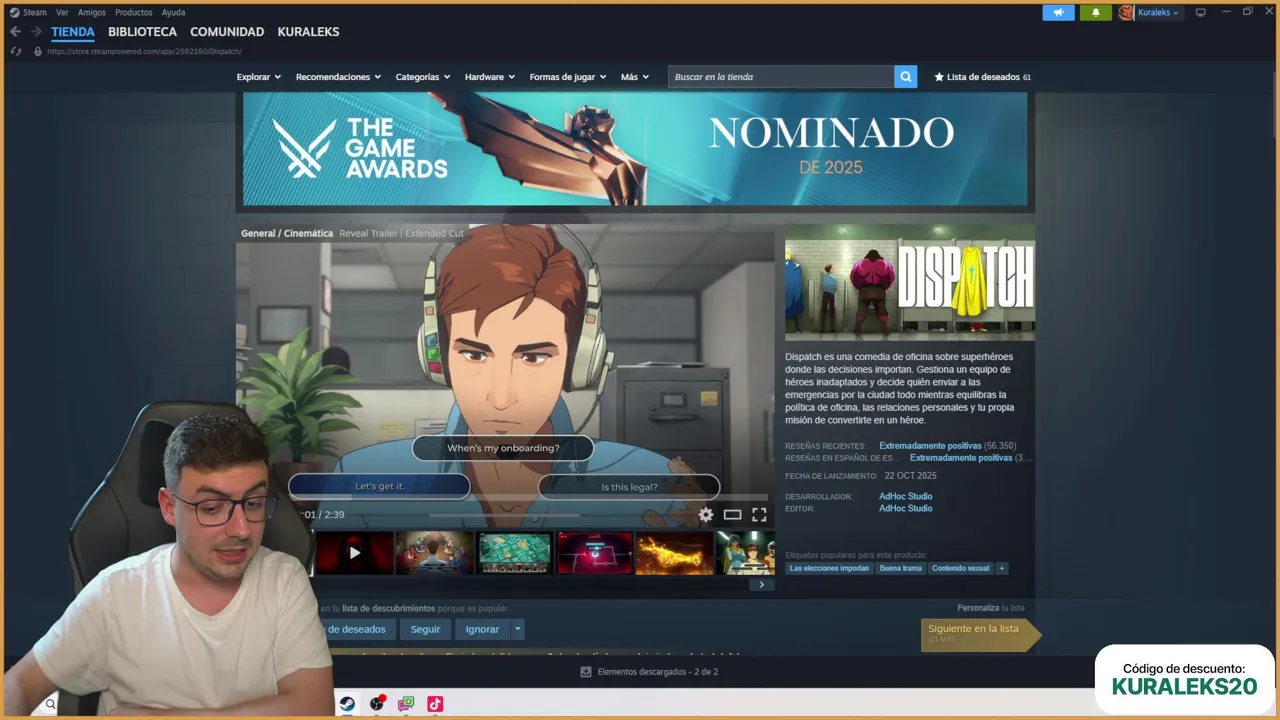The width and height of the screenshot is (1280, 720).
Task: Click the search magnifier button in the store
Action: click(x=905, y=77)
